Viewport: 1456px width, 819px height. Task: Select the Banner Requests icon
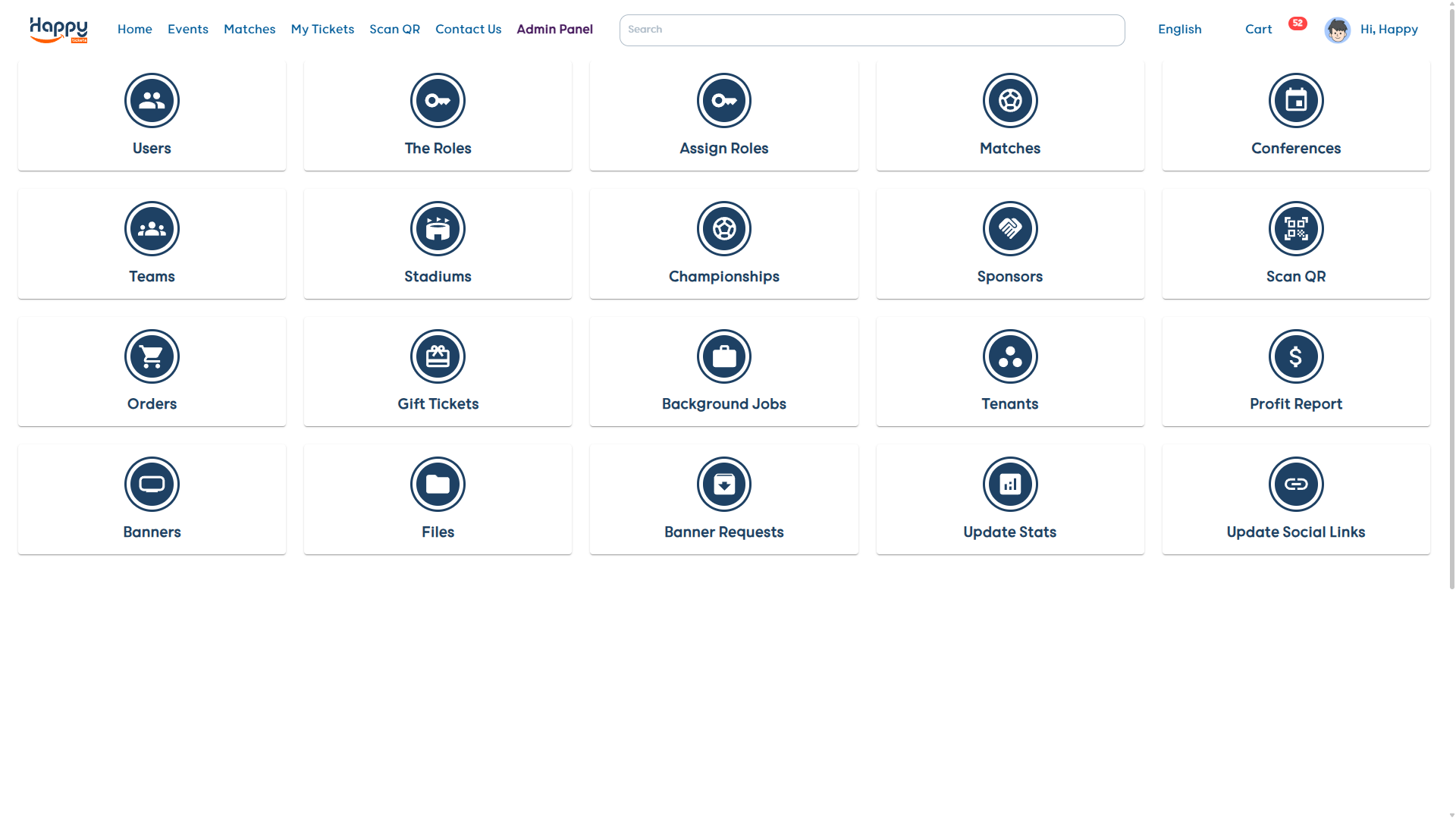click(723, 484)
